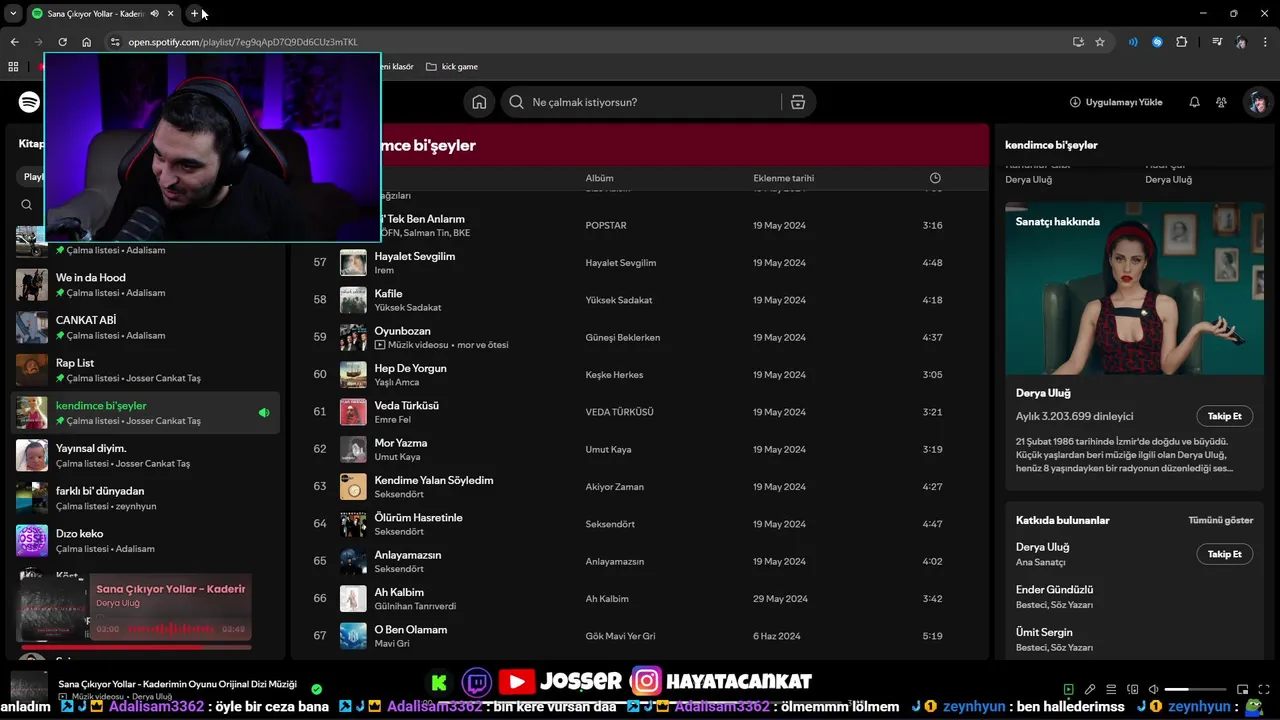Open CANKAT ABİ playlist

(x=146, y=327)
